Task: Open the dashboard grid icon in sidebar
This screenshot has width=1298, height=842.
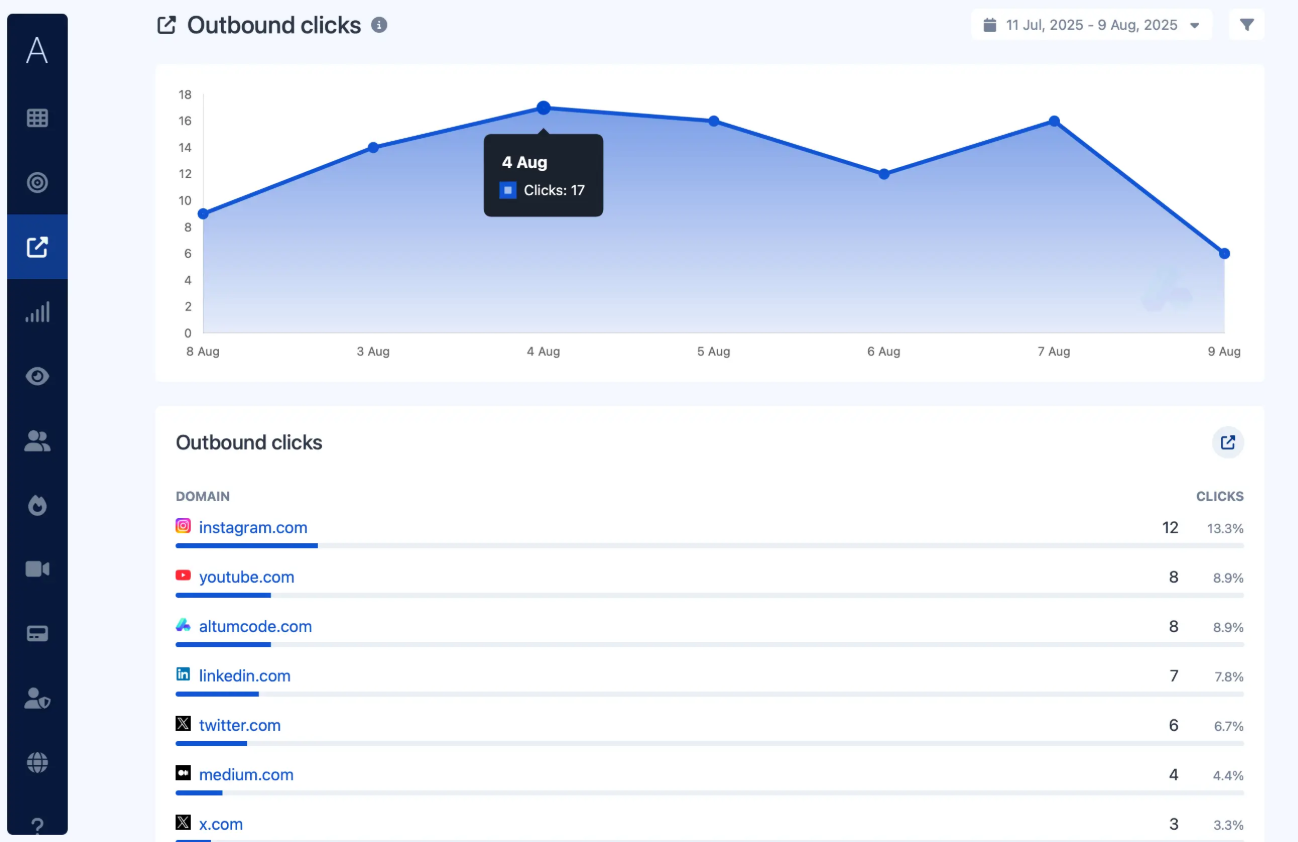Action: 37,118
